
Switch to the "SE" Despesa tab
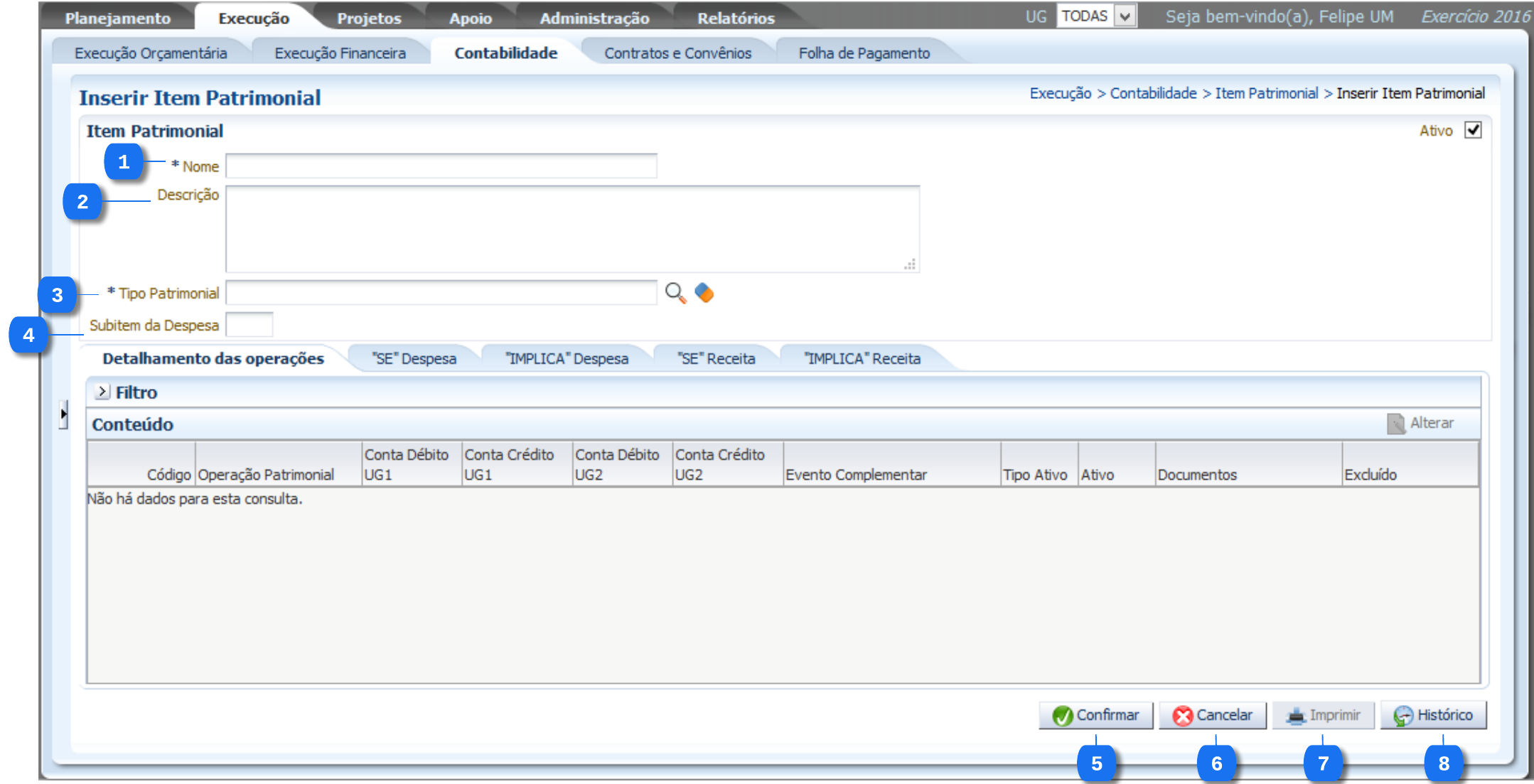point(414,359)
